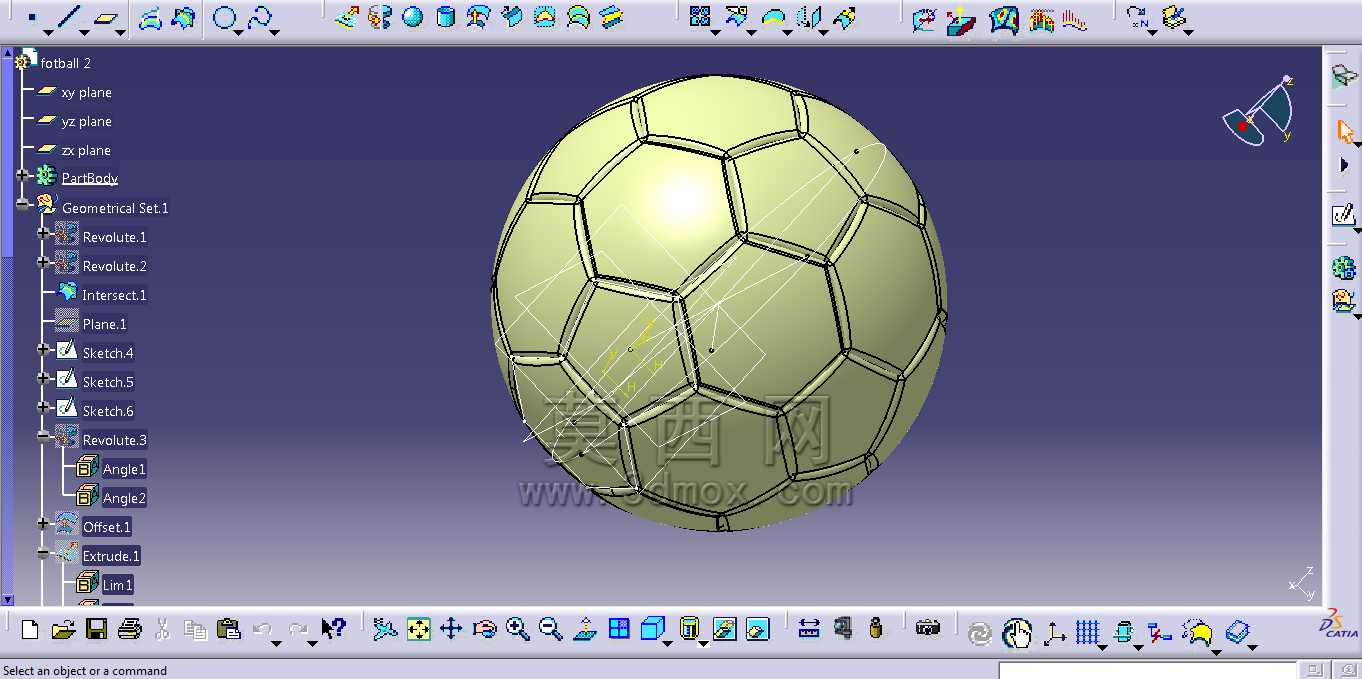
Task: Create a Sphere surface
Action: (x=412, y=17)
